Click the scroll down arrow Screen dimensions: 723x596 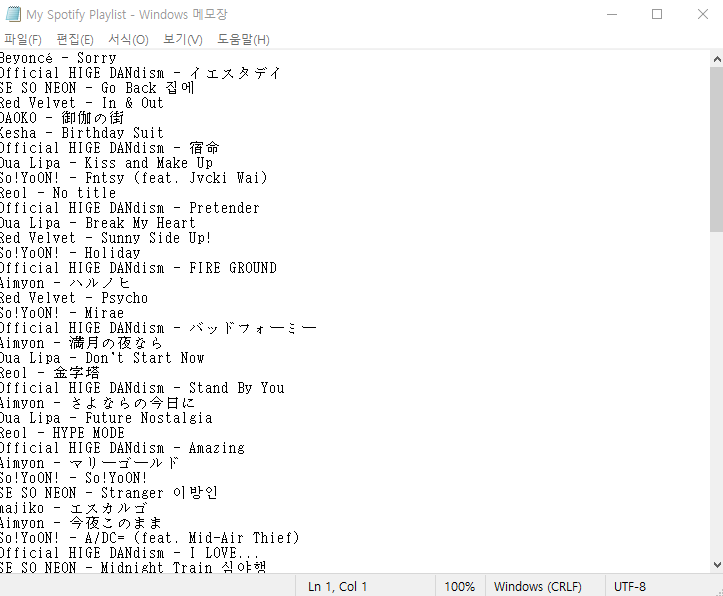717,565
